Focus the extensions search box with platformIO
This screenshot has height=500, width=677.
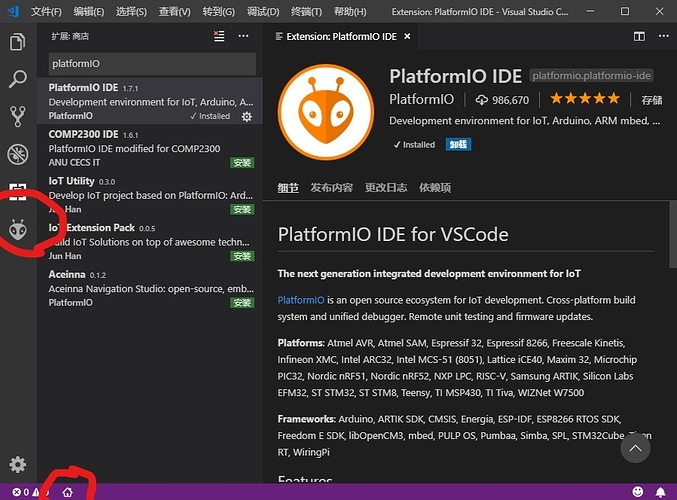[152, 64]
